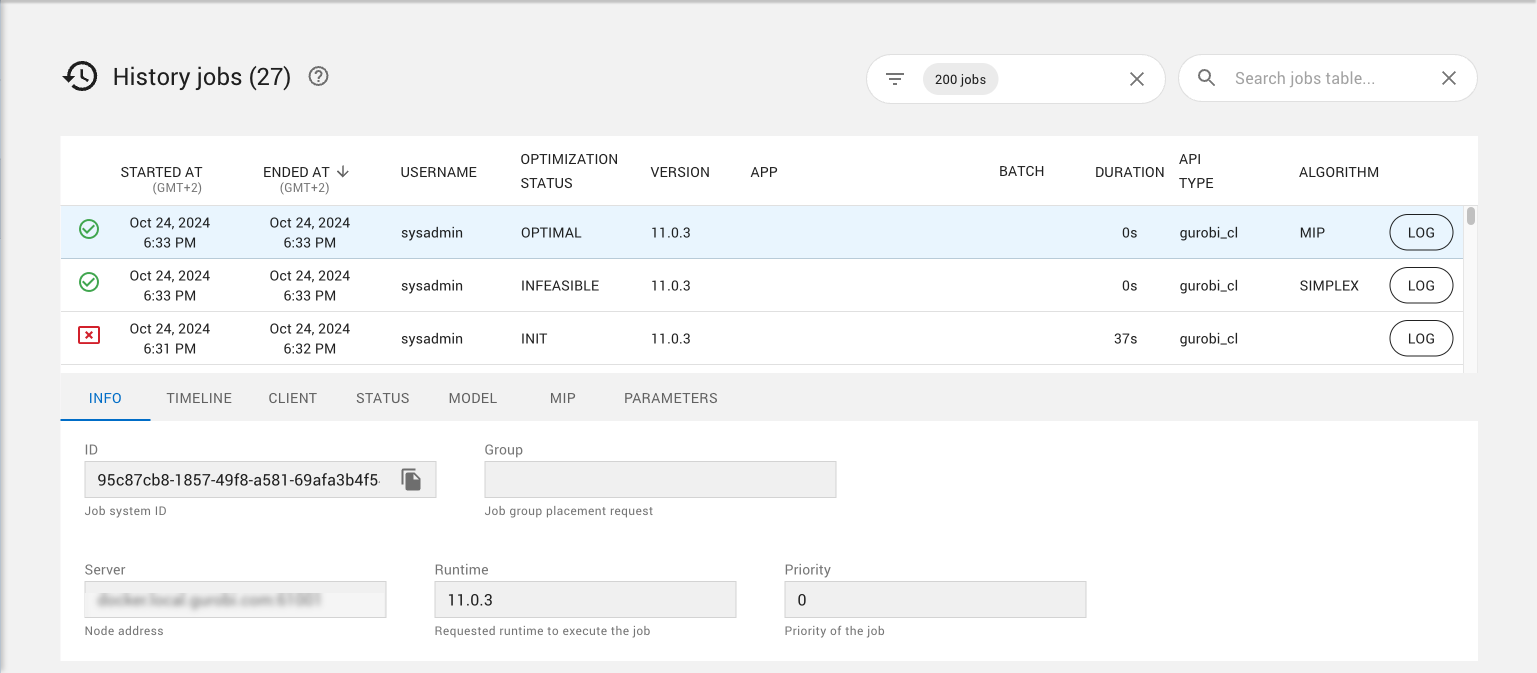Open the PARAMETERS tab
This screenshot has width=1537, height=673.
point(670,398)
